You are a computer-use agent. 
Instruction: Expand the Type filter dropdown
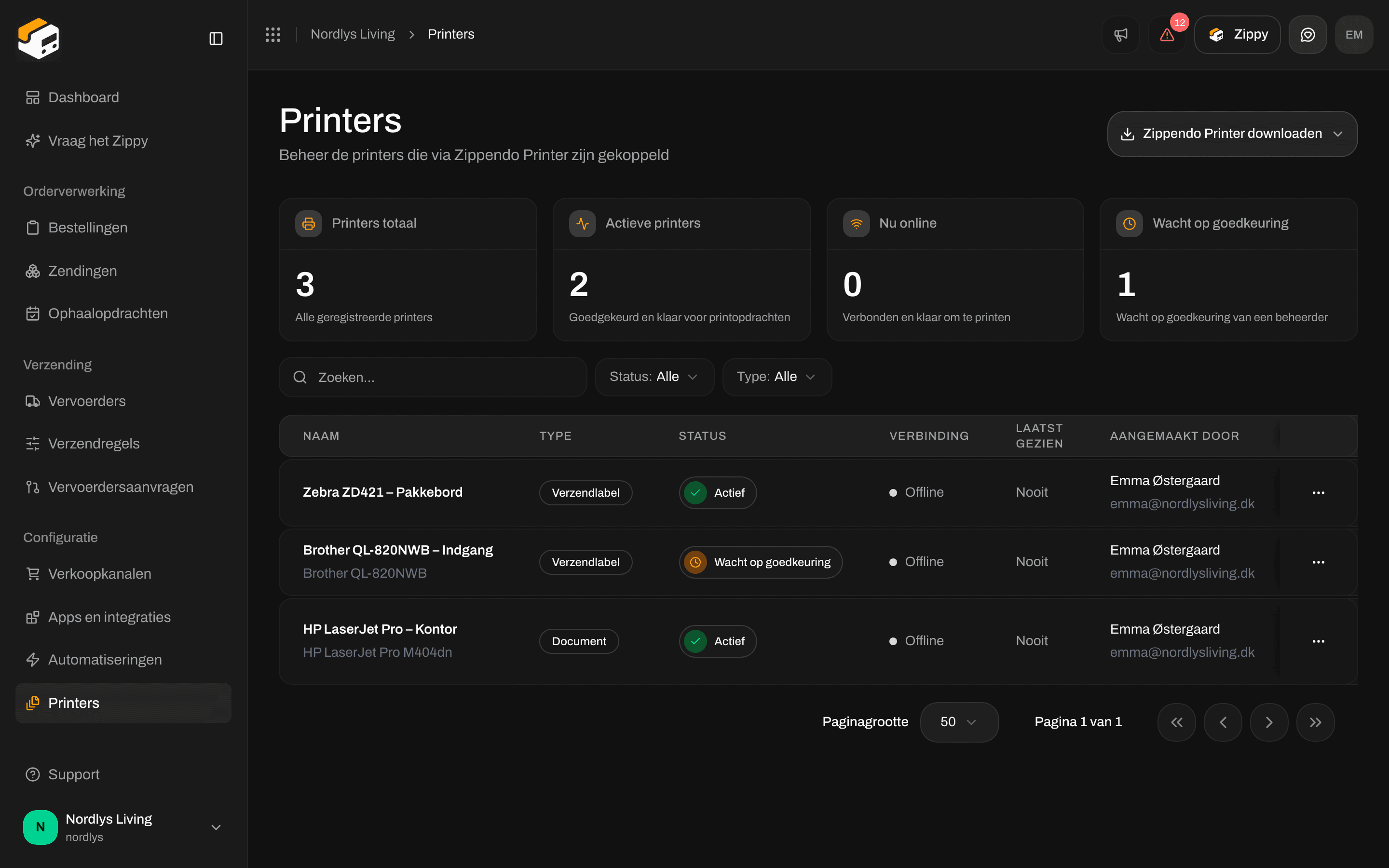pos(776,377)
